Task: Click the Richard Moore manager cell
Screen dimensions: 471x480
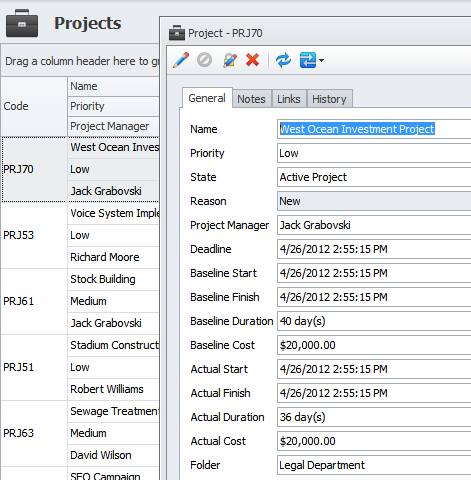Action: point(113,257)
